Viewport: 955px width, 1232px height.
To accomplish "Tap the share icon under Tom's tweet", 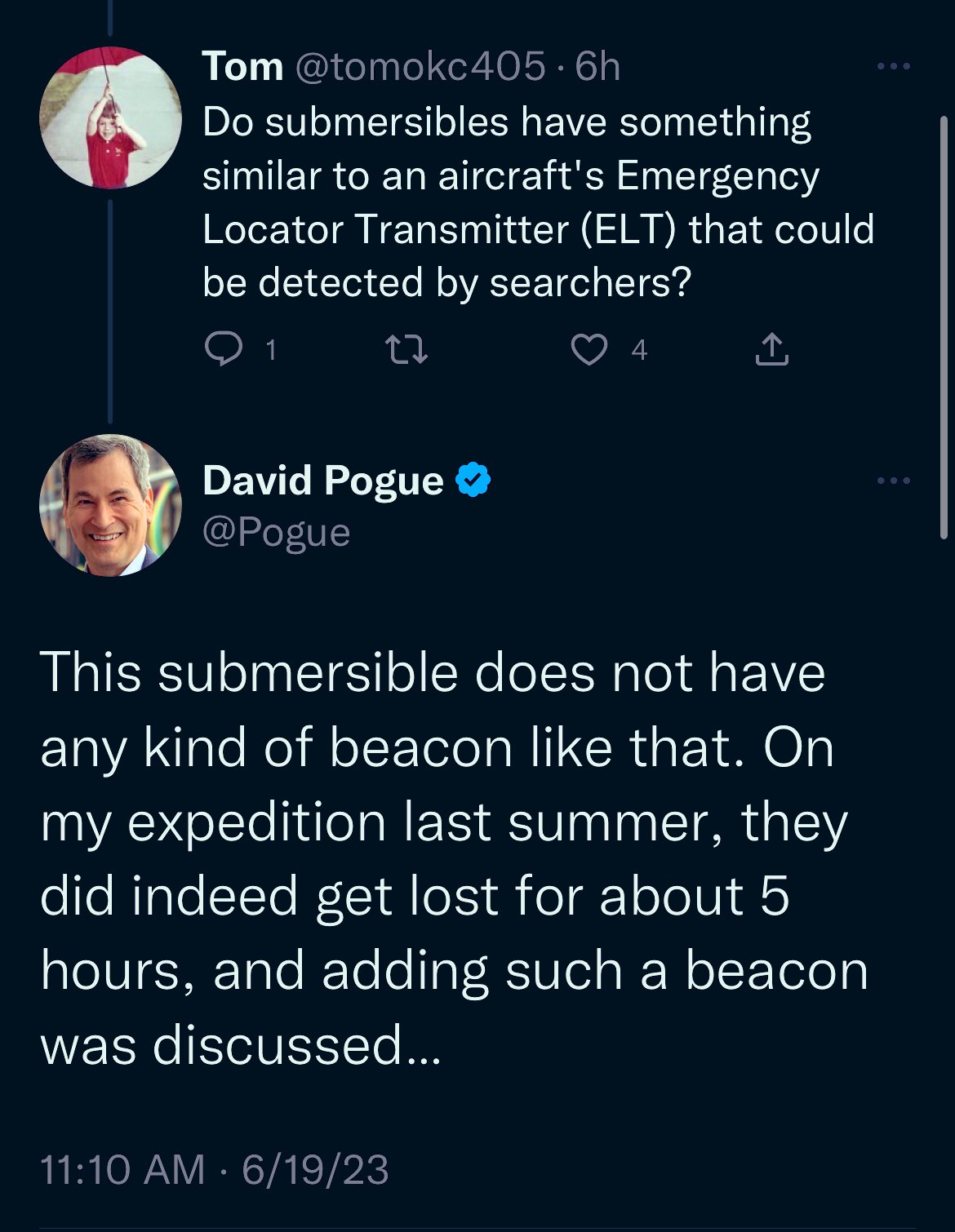I will tap(771, 349).
